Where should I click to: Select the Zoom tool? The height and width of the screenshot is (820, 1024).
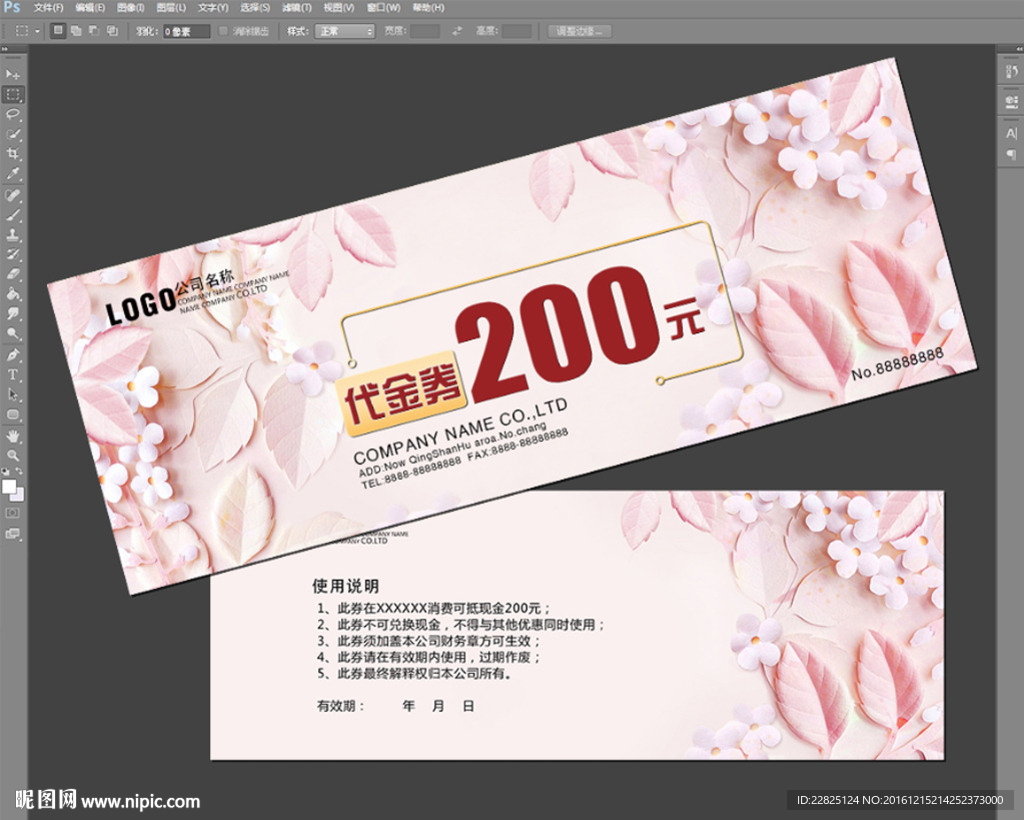(12, 455)
